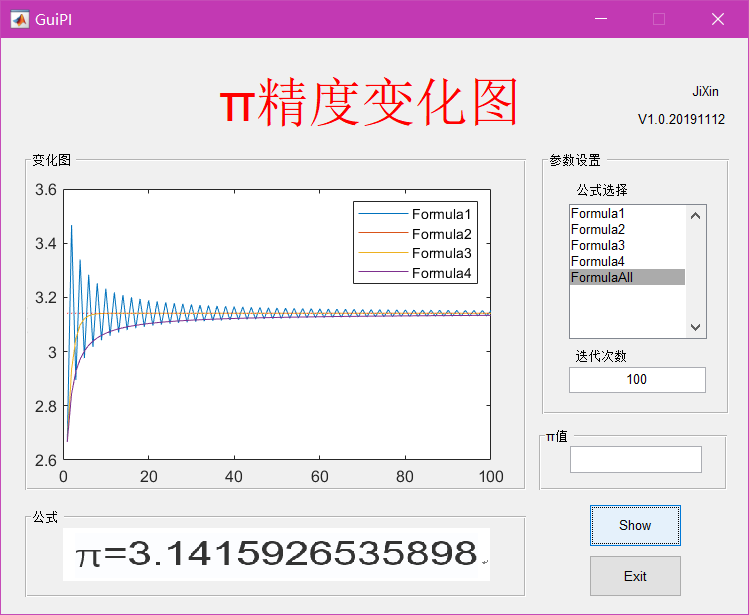Click the 迭代次数 label
This screenshot has width=749, height=615.
click(x=600, y=356)
